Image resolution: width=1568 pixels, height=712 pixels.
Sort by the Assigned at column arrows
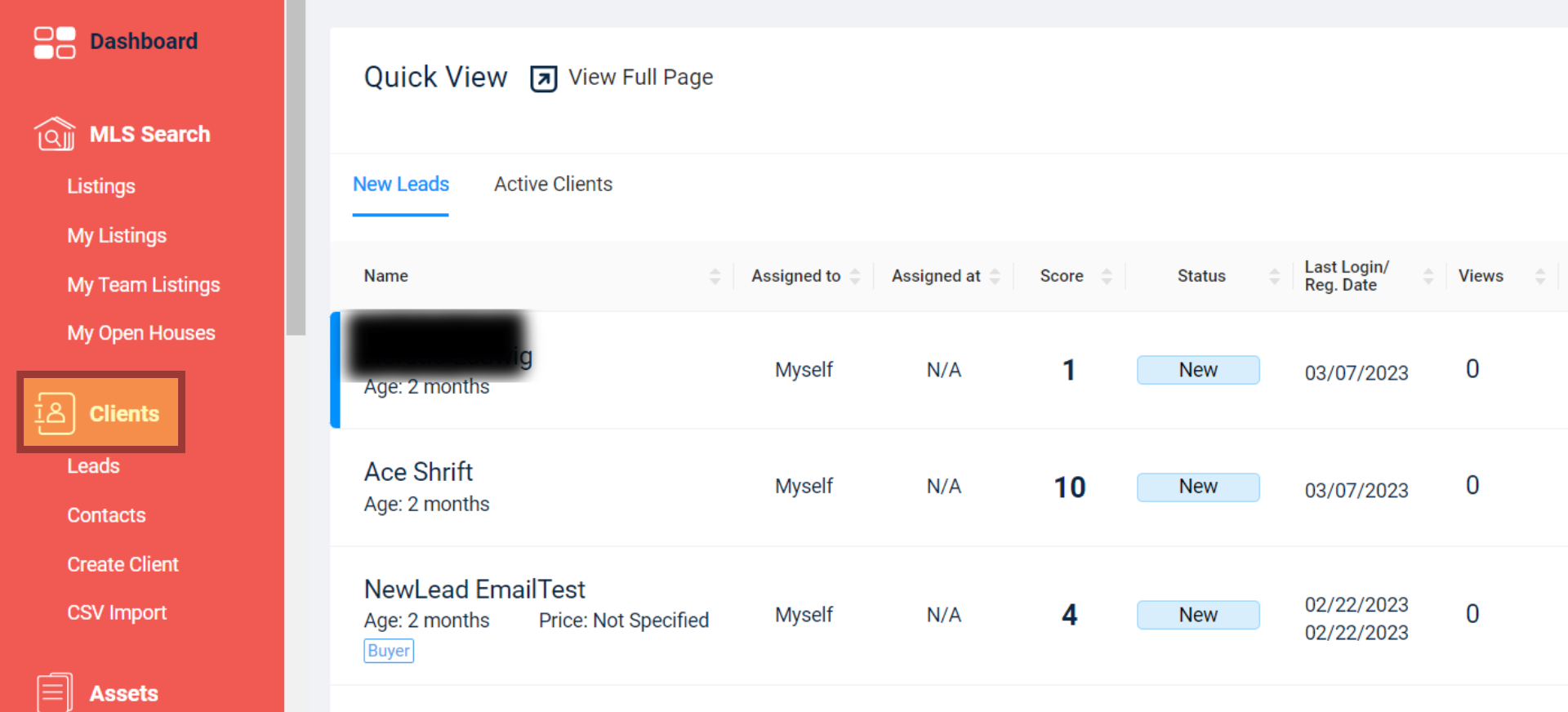point(995,276)
